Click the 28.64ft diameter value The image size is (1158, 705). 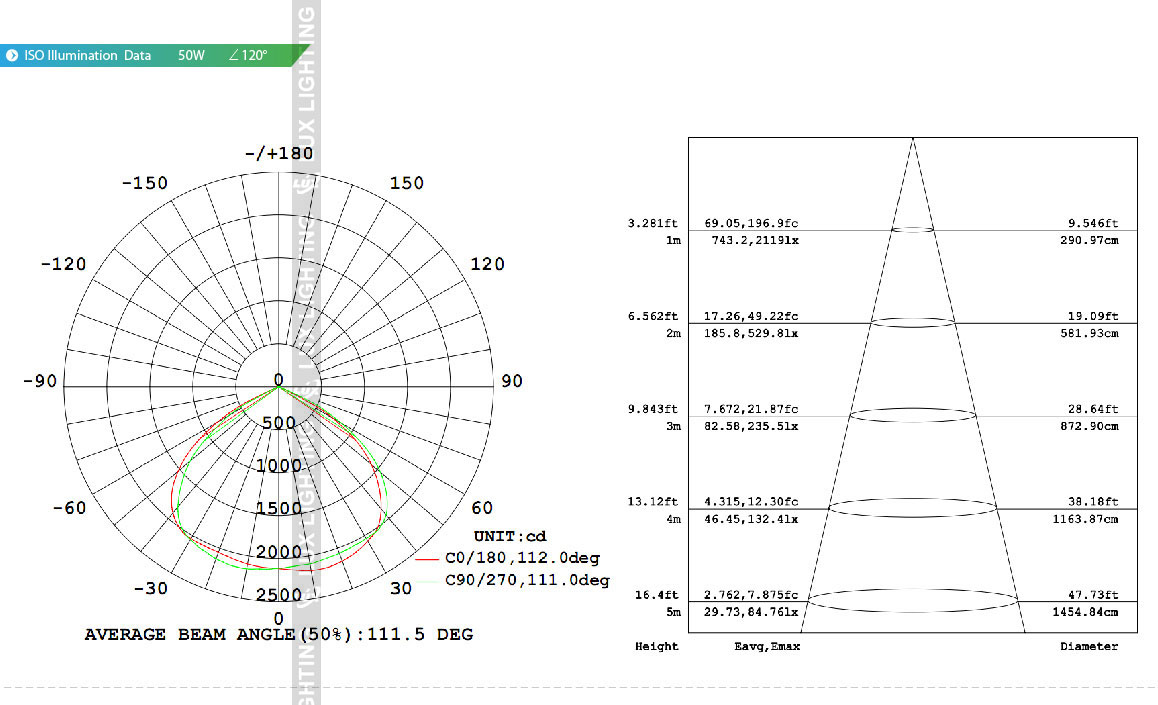click(x=1093, y=409)
